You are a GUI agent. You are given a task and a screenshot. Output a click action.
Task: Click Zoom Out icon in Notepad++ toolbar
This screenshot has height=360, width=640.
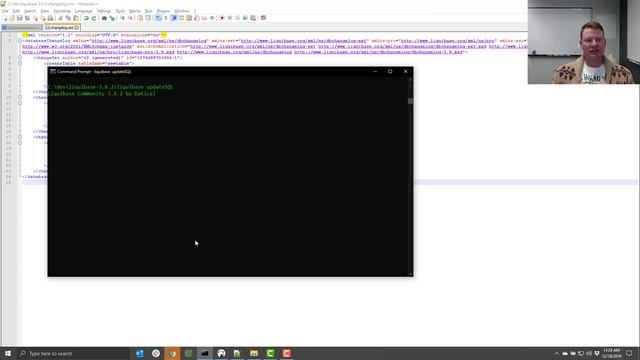point(130,18)
